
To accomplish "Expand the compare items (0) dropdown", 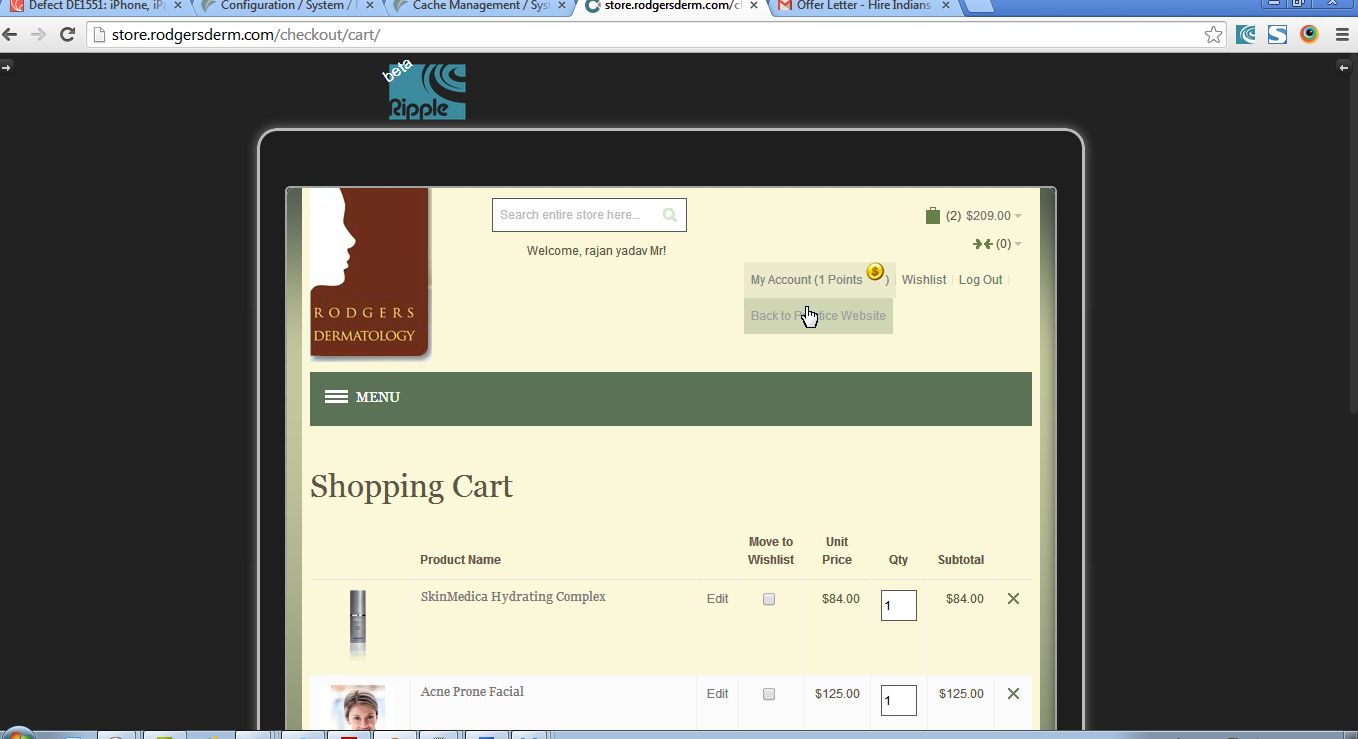I will pyautogui.click(x=997, y=244).
